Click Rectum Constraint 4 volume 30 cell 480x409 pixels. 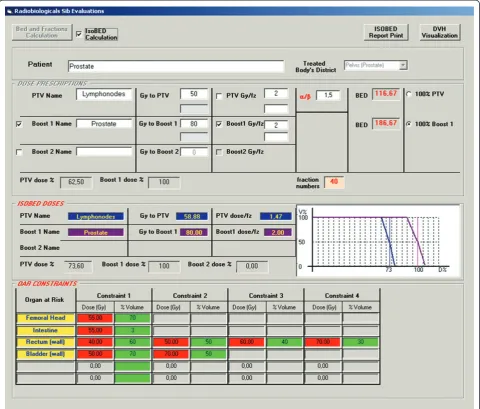point(360,342)
